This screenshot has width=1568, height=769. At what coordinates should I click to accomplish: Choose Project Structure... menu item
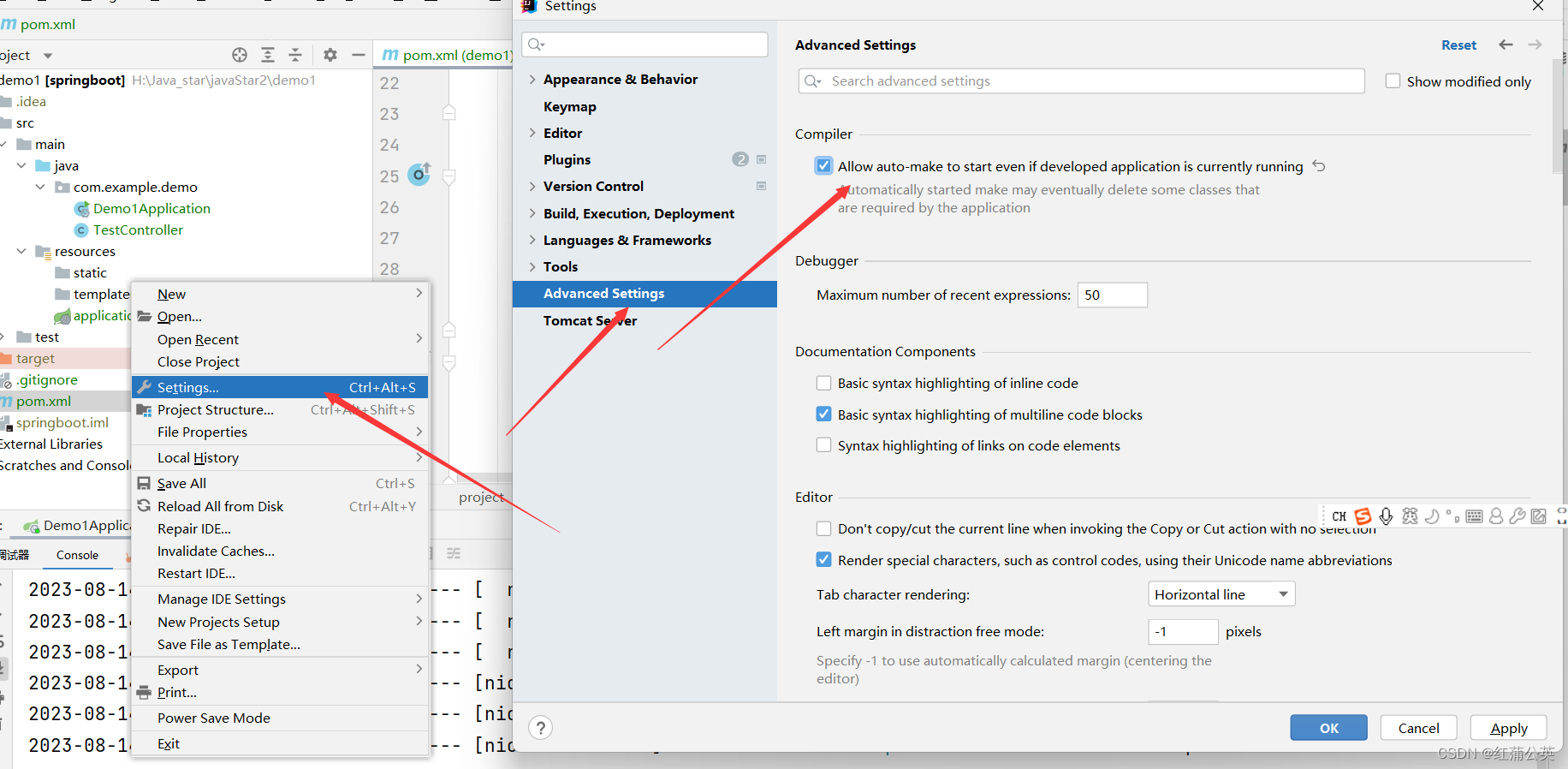(280, 410)
